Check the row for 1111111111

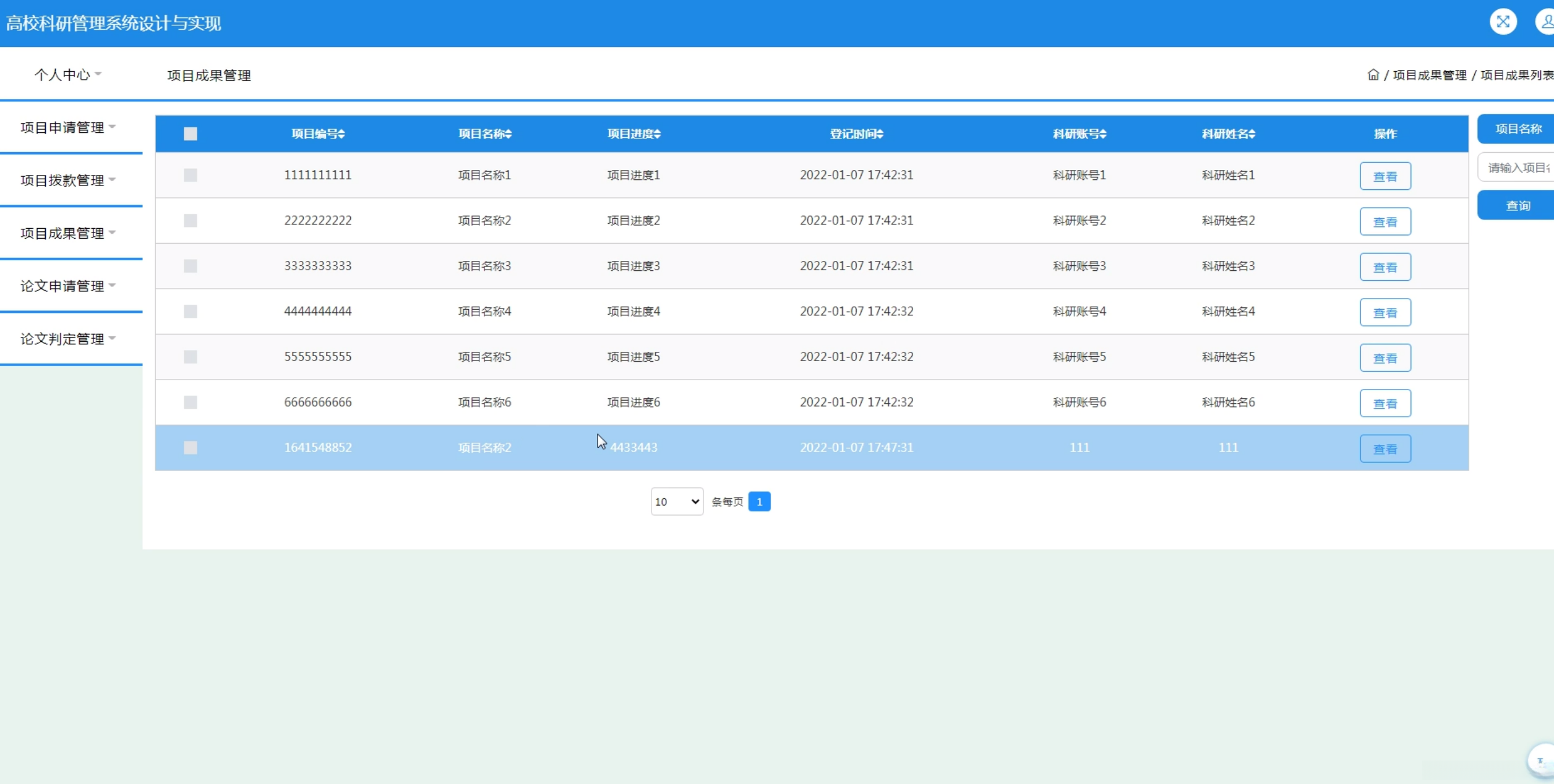191,175
